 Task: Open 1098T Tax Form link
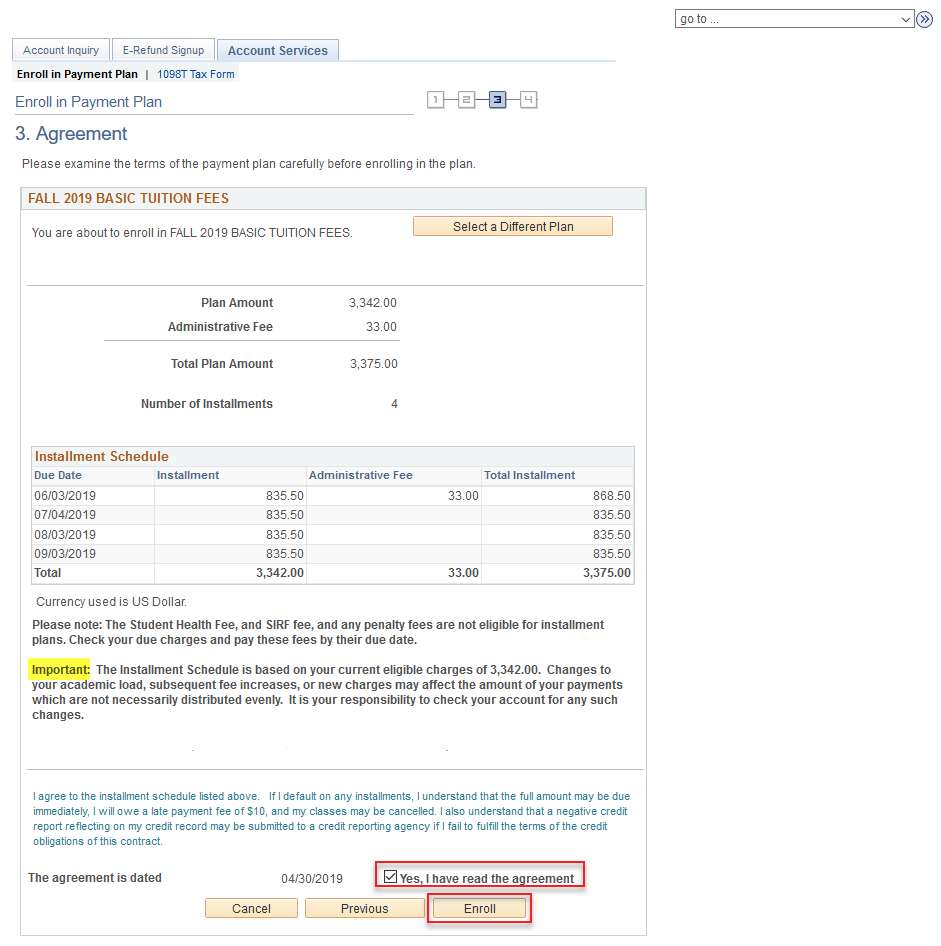tap(196, 74)
